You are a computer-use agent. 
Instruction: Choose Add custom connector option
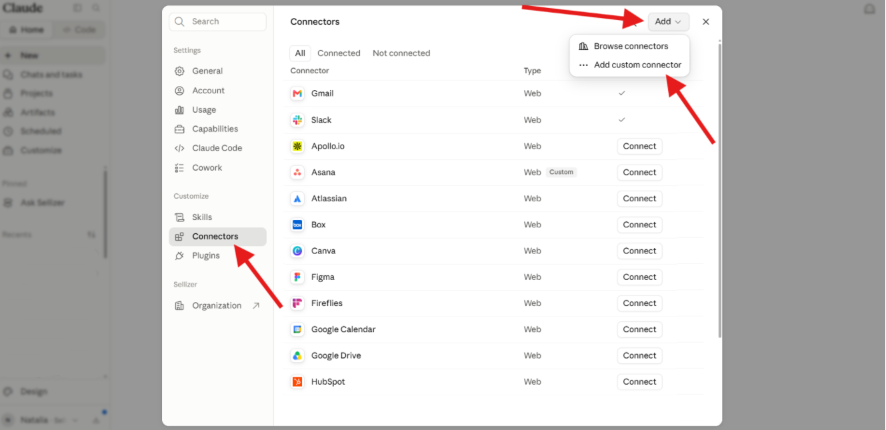pos(629,65)
